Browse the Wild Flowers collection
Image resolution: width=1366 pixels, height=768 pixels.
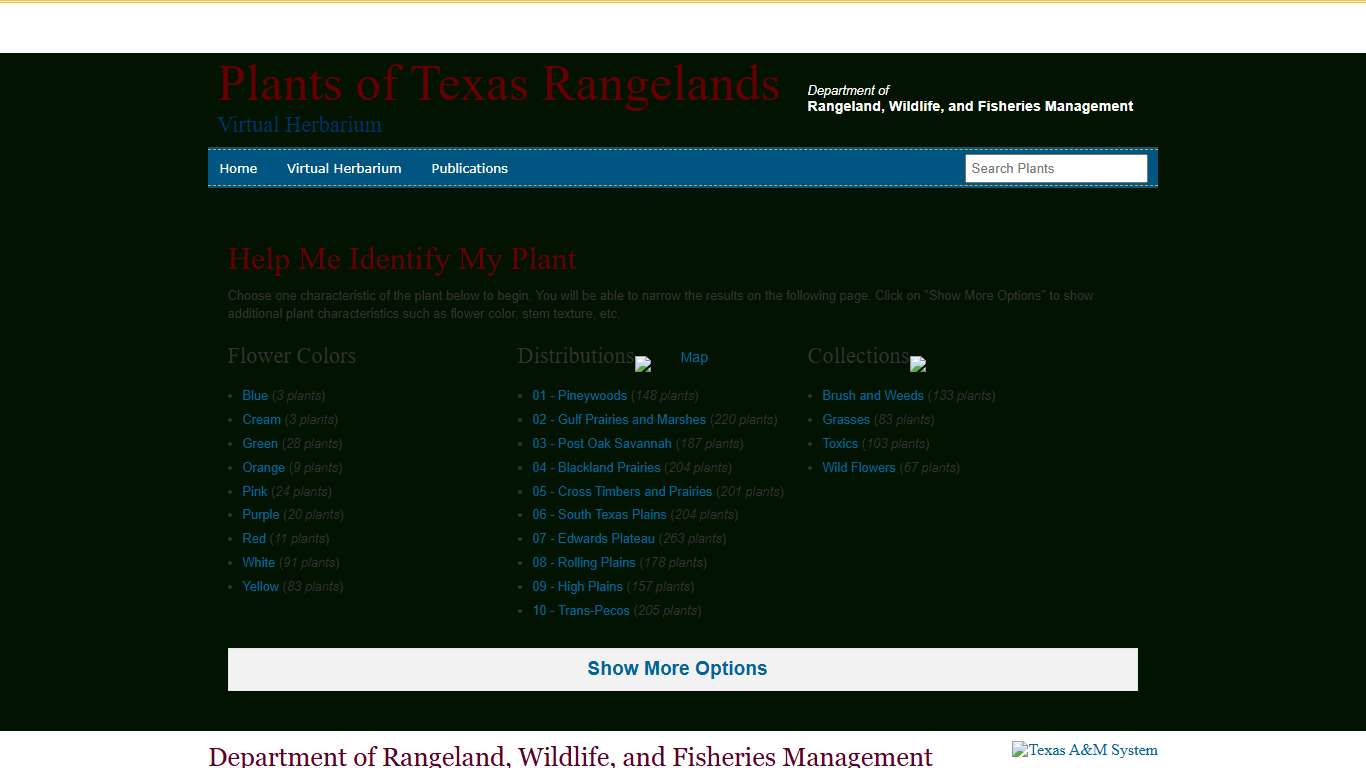point(858,467)
